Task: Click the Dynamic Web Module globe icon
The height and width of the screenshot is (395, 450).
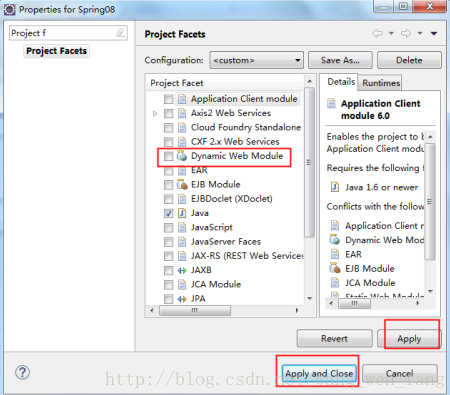Action: tap(182, 156)
